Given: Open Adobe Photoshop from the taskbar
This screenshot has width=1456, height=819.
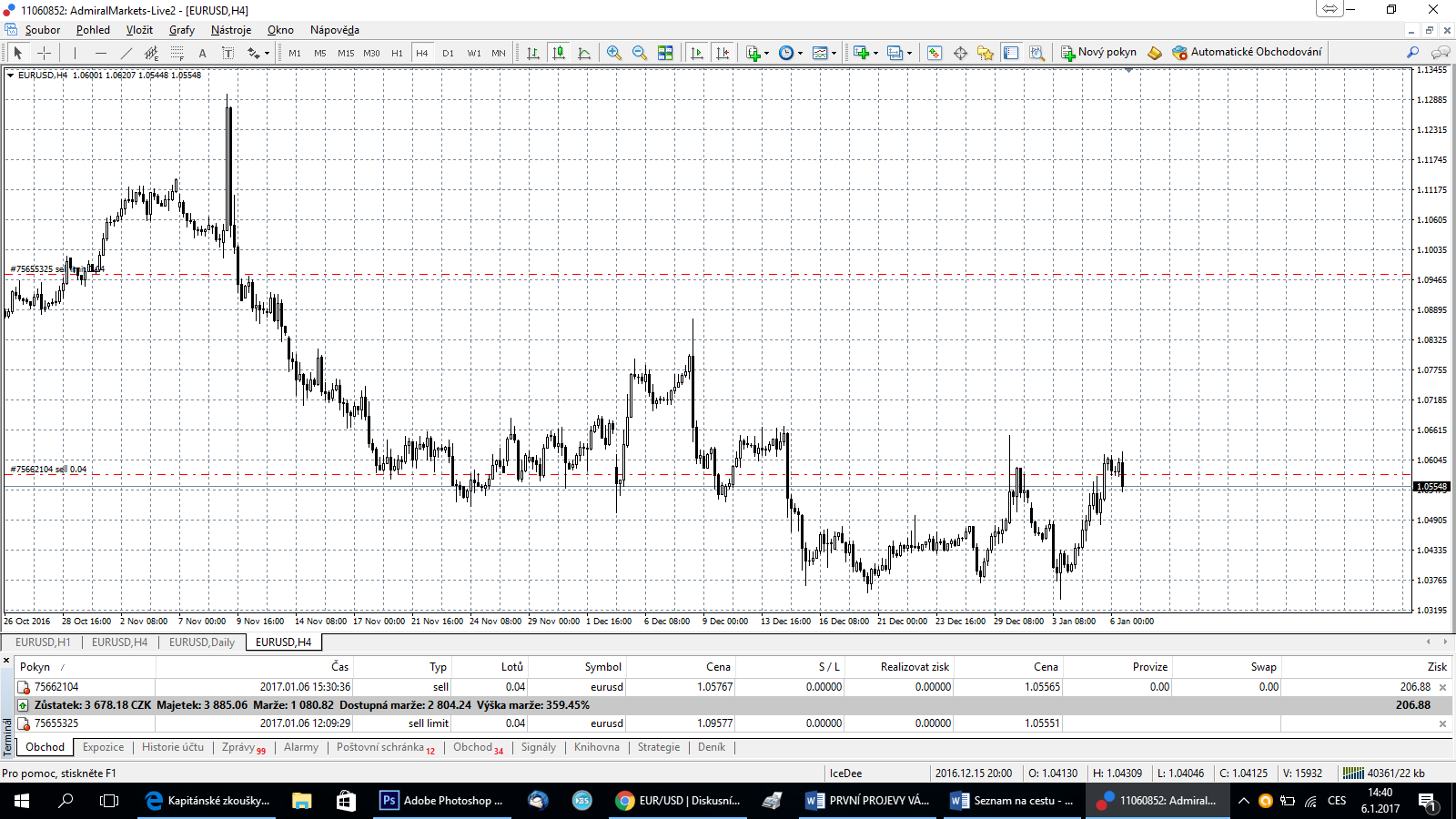Looking at the screenshot, I should [x=441, y=801].
